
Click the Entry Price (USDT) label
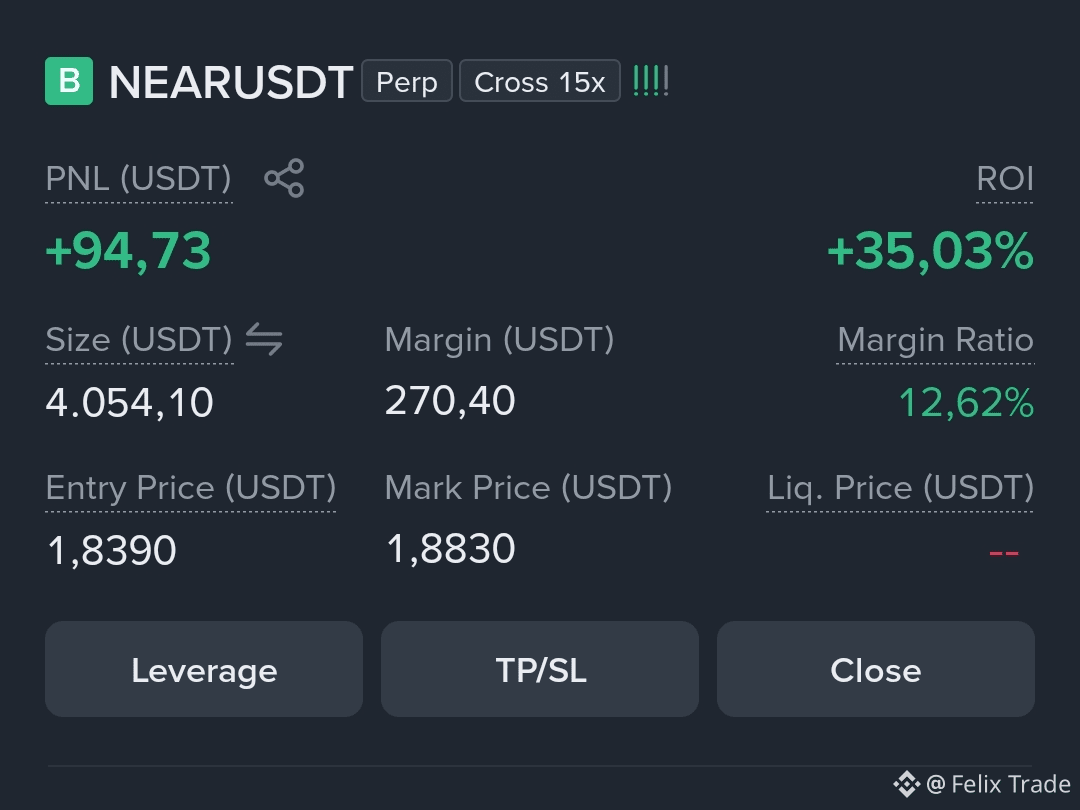tap(191, 488)
